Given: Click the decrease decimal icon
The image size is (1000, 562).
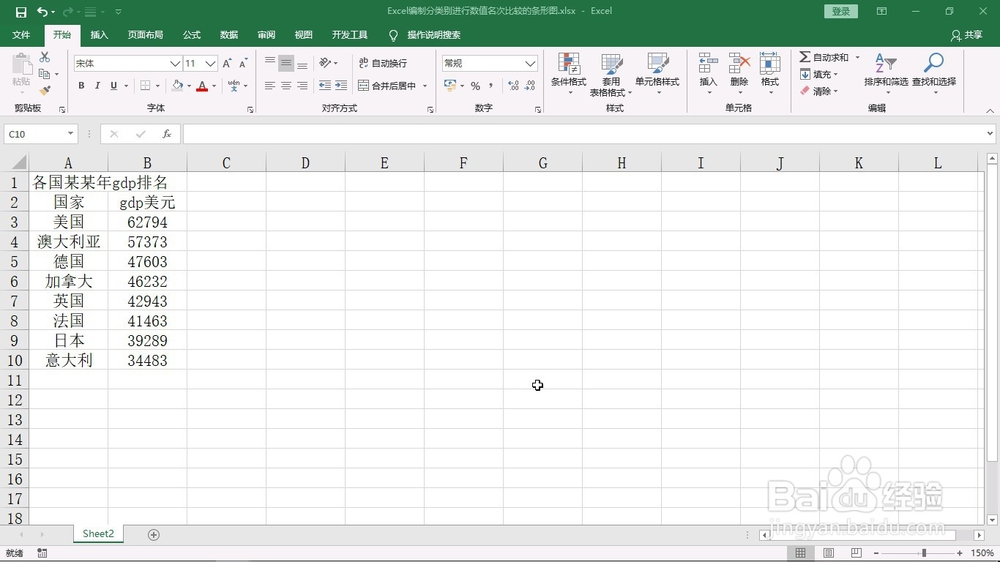Looking at the screenshot, I should [x=529, y=85].
